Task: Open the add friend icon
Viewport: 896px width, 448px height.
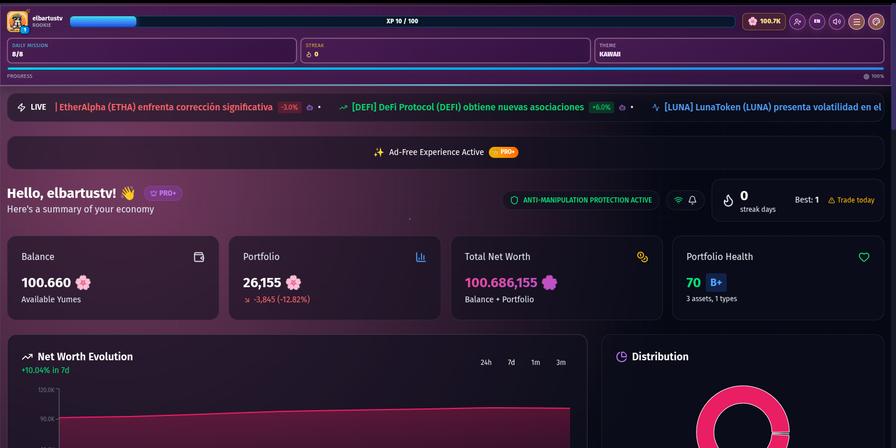Action: click(x=797, y=21)
